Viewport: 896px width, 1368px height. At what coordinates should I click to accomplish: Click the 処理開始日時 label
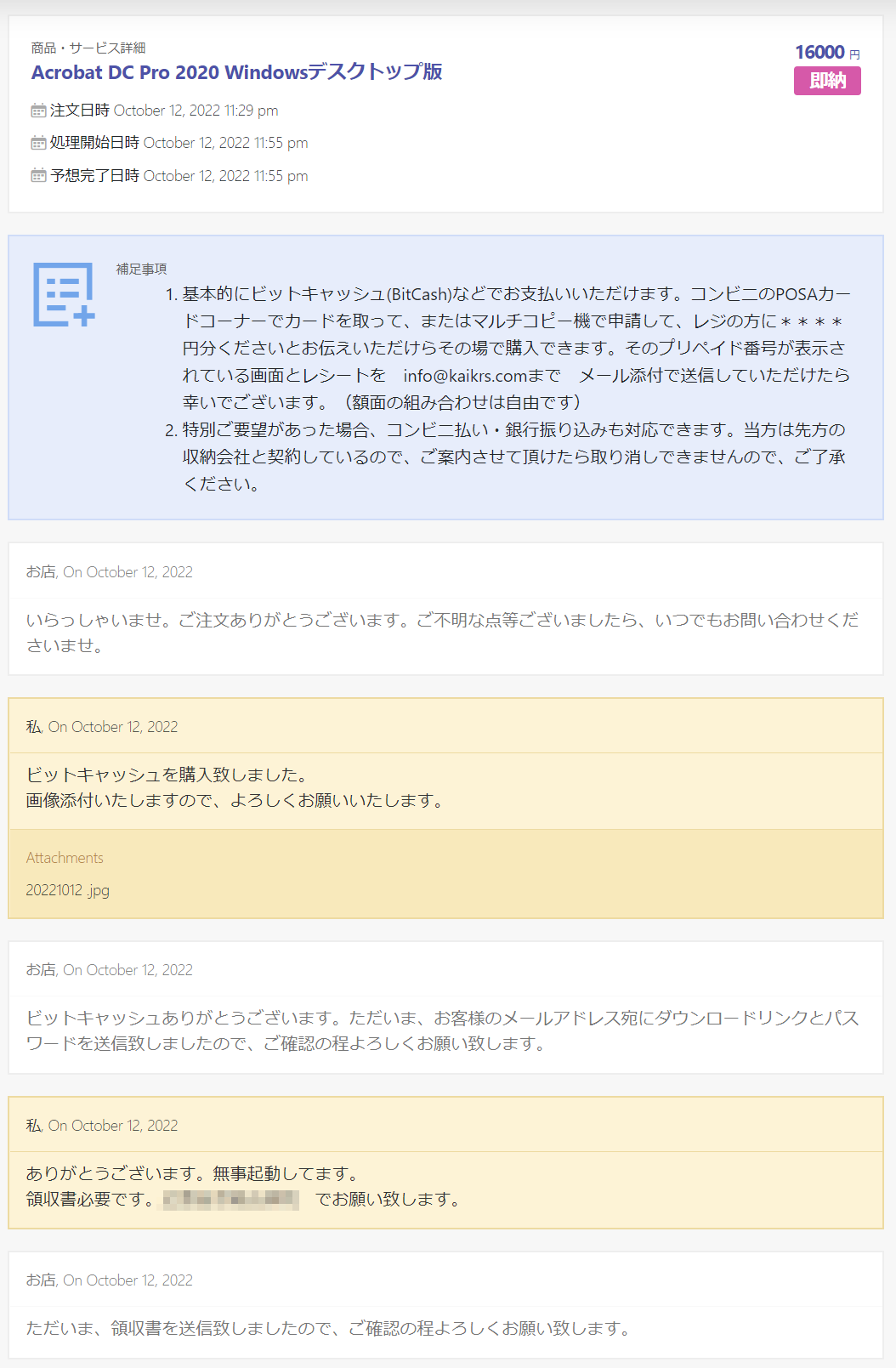(94, 143)
